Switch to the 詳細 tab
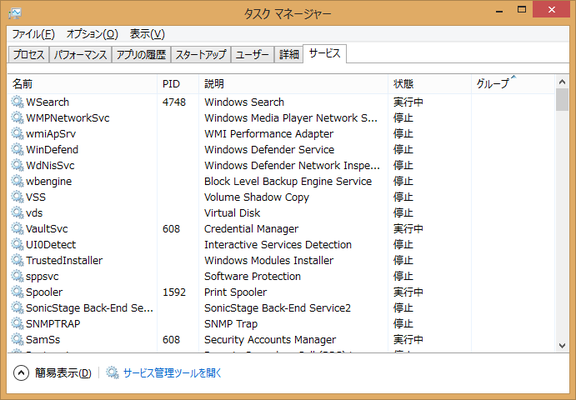The width and height of the screenshot is (576, 400). pos(289,55)
